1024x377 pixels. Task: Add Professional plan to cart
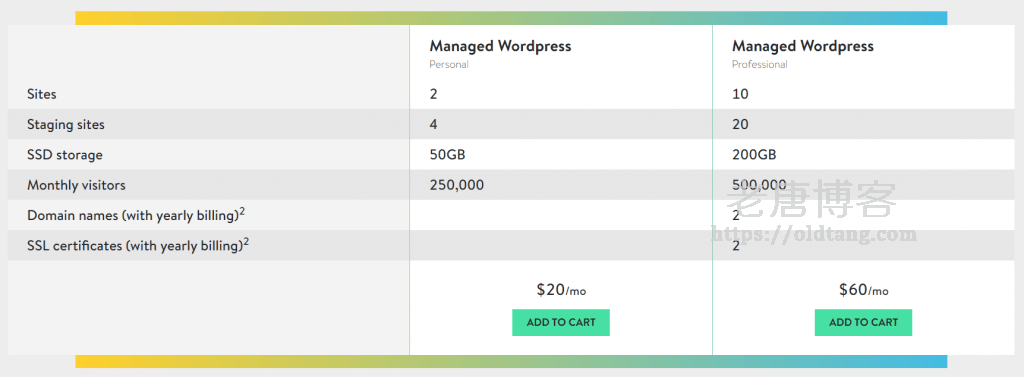863,322
